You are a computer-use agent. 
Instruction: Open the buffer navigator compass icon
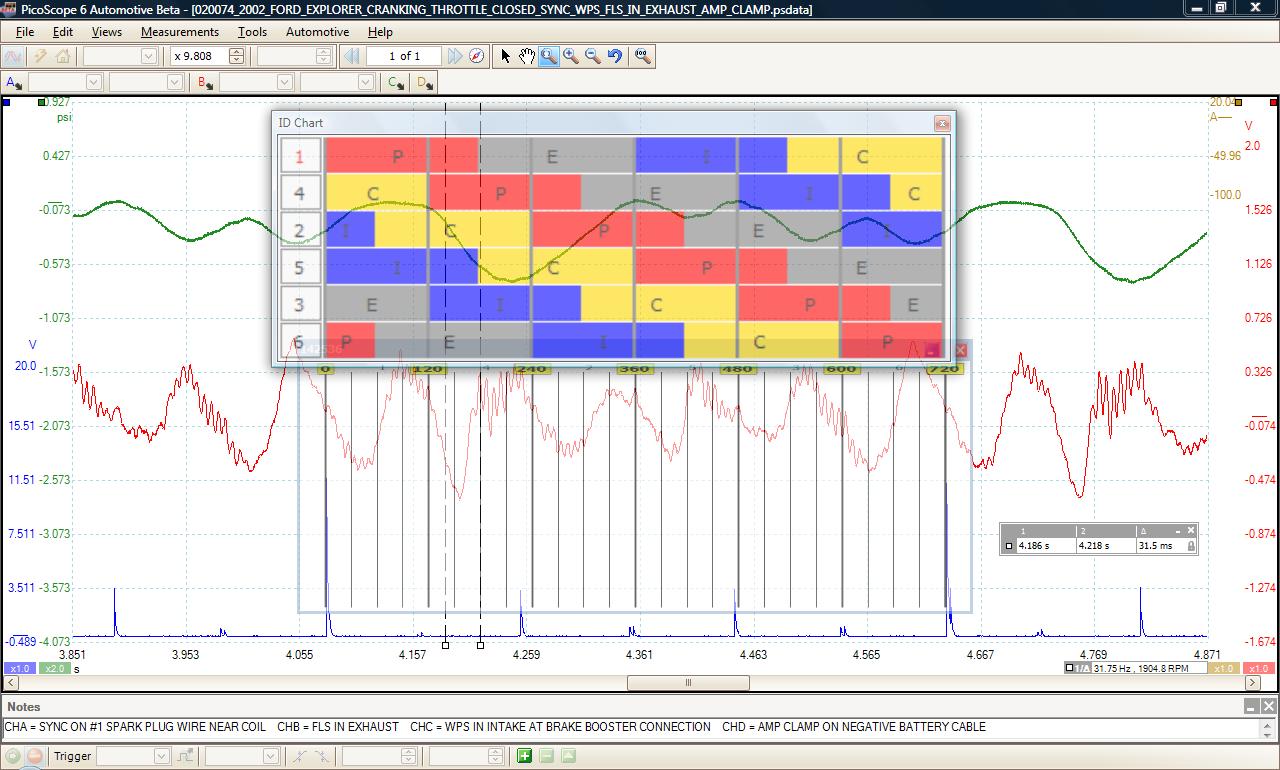click(477, 56)
